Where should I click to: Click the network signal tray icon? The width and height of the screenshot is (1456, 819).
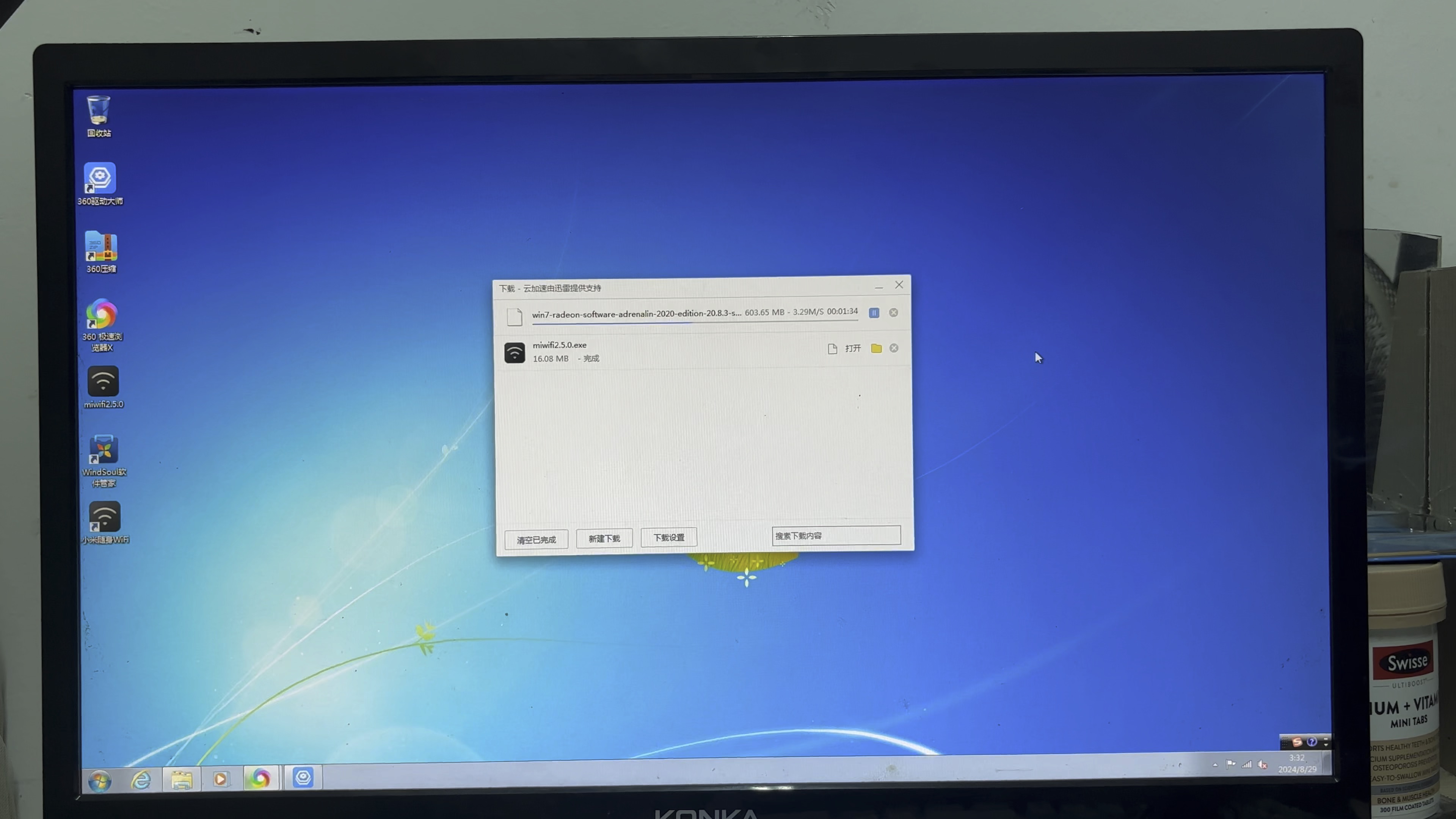(1247, 764)
